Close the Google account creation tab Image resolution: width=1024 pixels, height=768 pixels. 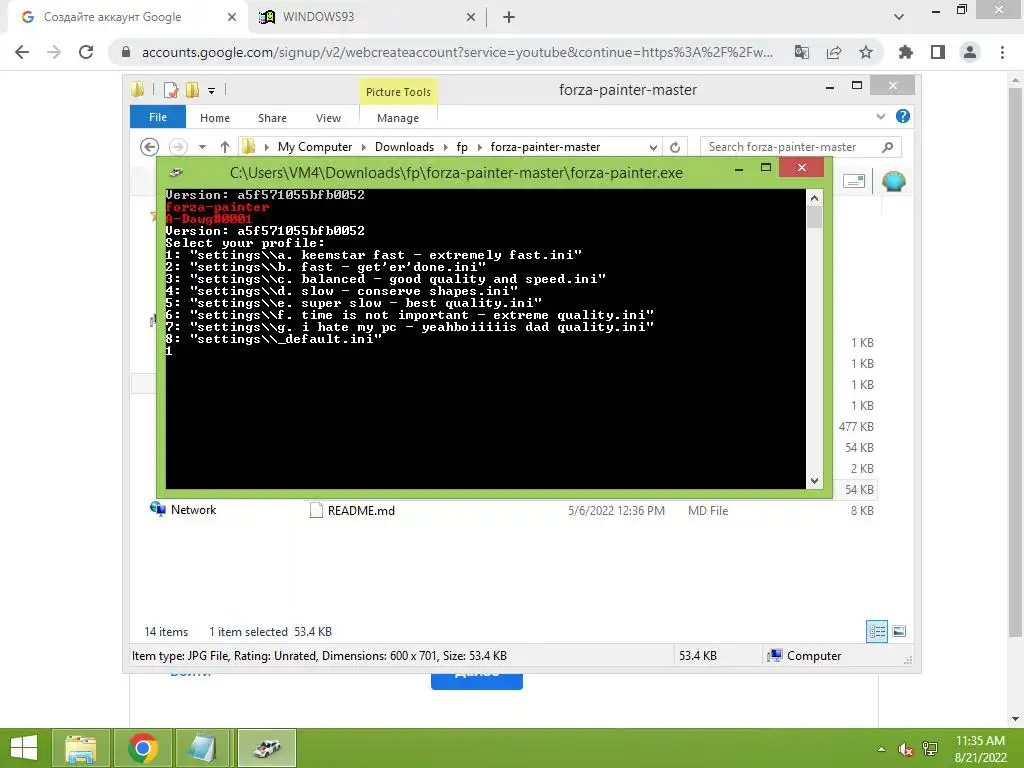(x=232, y=17)
